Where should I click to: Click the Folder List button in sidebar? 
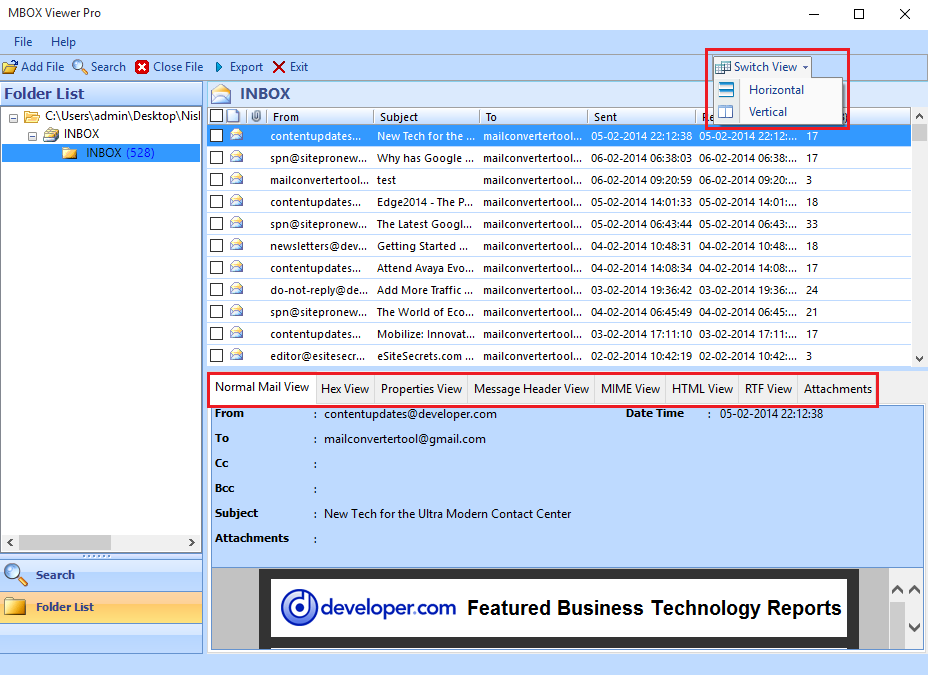pyautogui.click(x=65, y=607)
